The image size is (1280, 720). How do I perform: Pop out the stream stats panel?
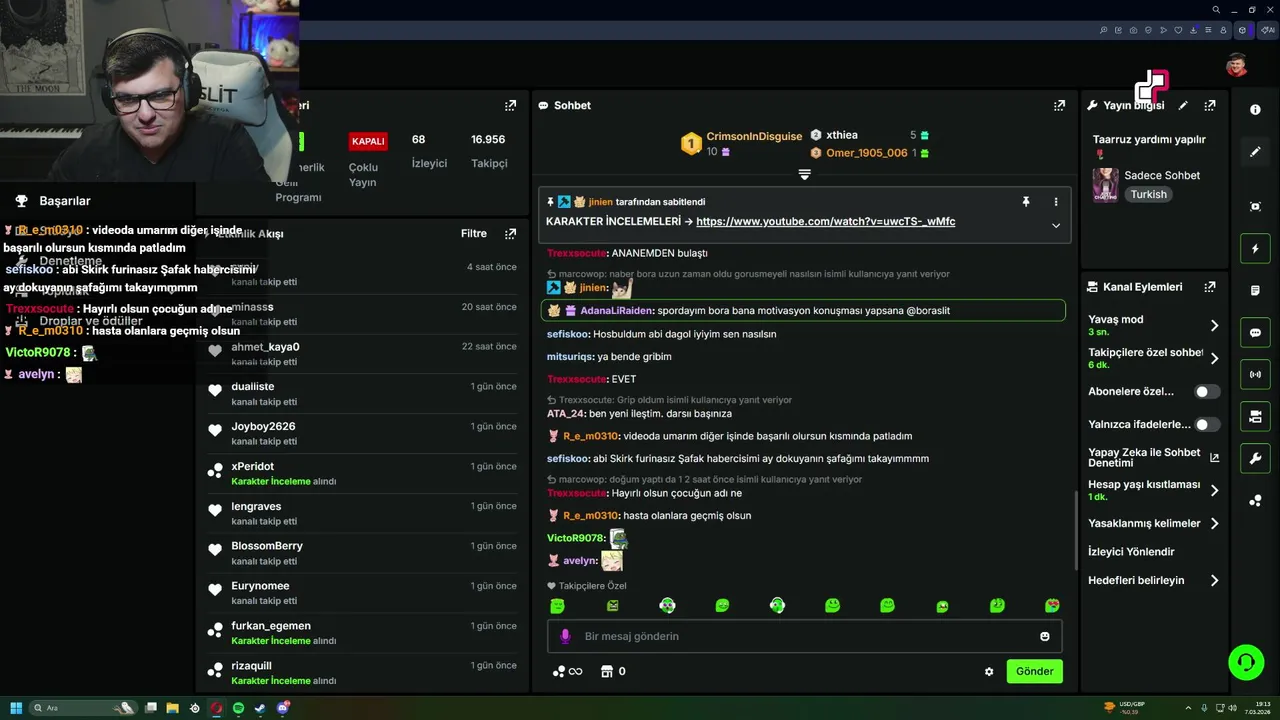pyautogui.click(x=511, y=105)
